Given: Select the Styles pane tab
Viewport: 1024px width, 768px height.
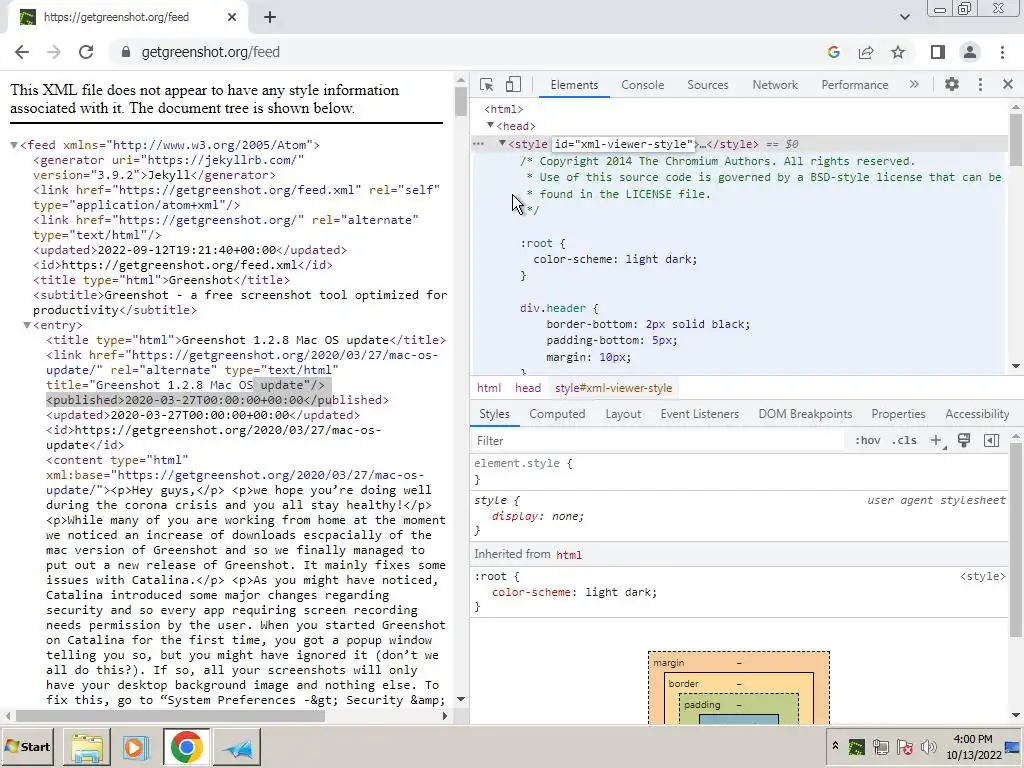Looking at the screenshot, I should tap(494, 414).
